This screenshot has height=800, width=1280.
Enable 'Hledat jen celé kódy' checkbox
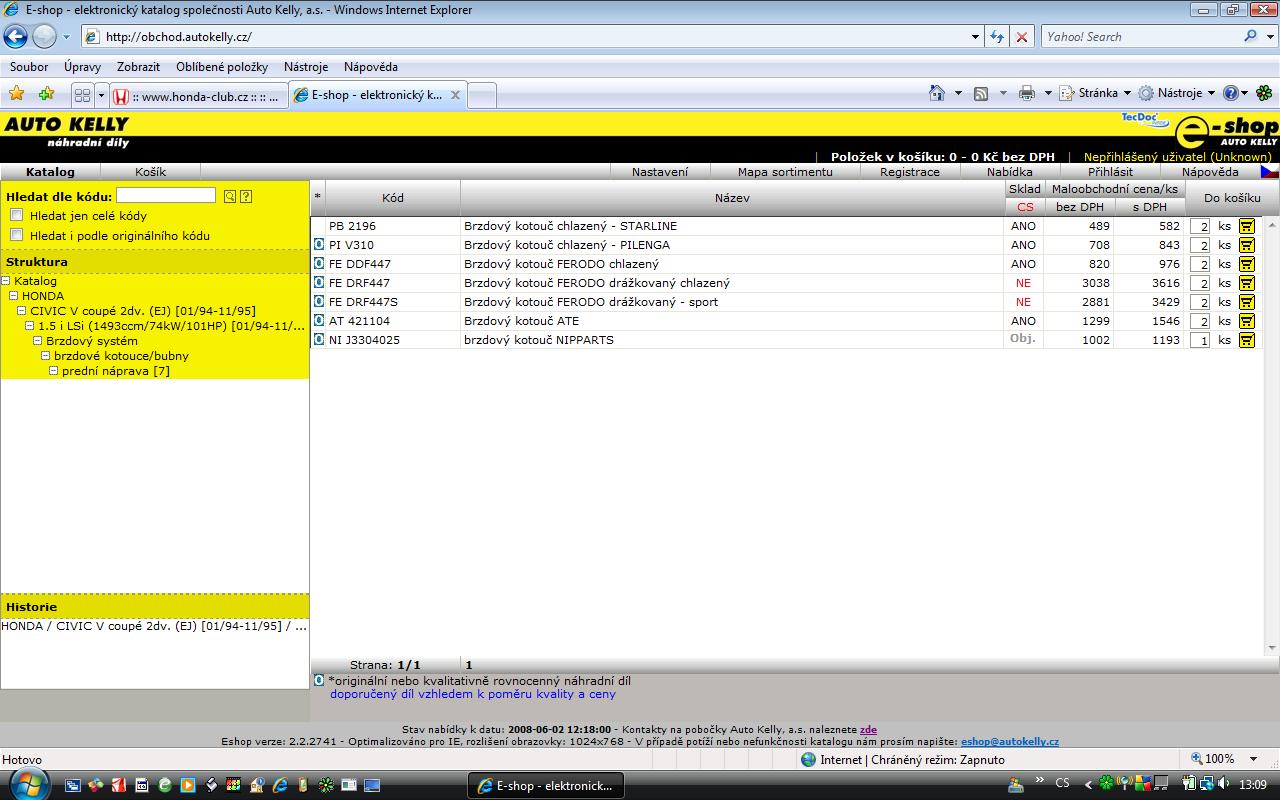click(x=17, y=215)
